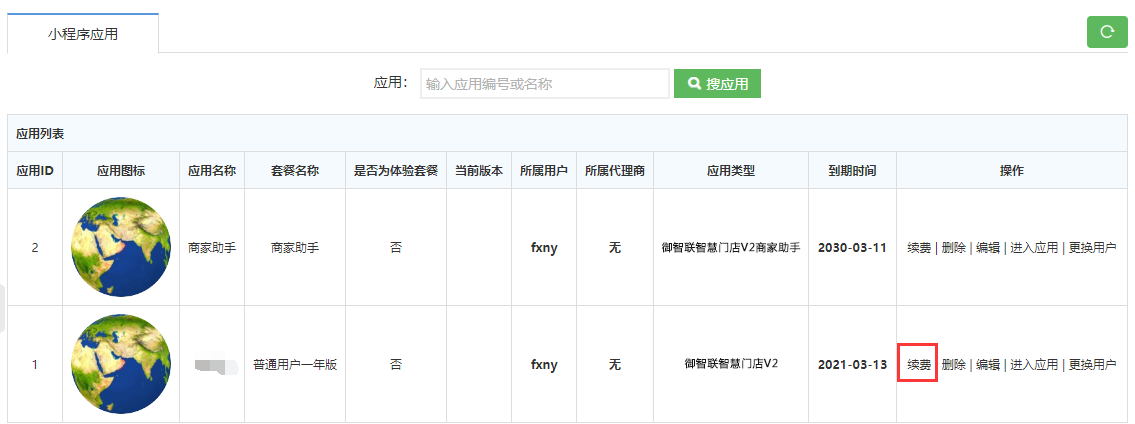Click 编辑 for the 商家助手 app
Image resolution: width=1135 pixels, height=424 pixels.
(988, 248)
